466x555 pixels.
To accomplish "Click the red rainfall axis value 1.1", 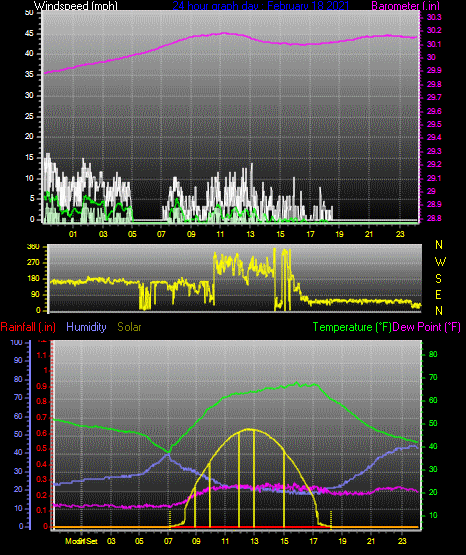I will (x=42, y=355).
